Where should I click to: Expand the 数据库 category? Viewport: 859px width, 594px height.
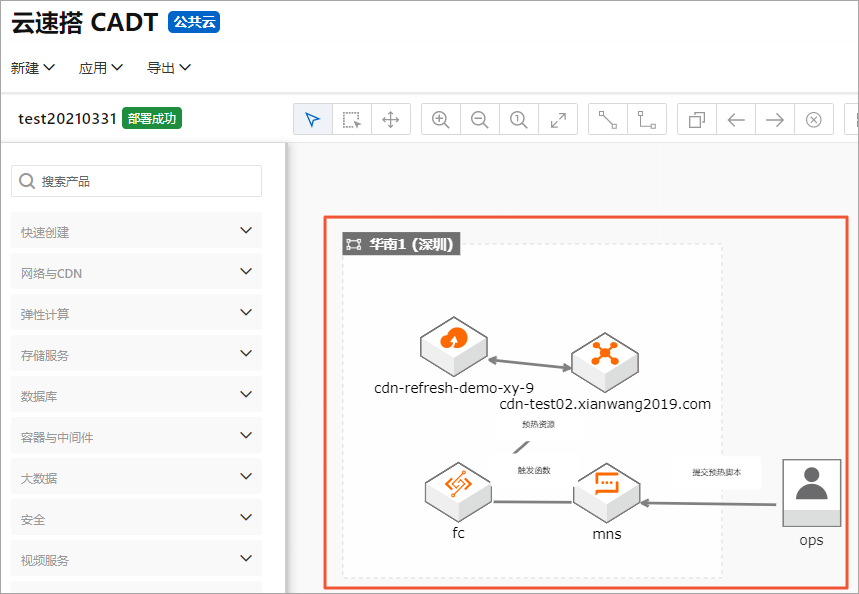click(136, 395)
